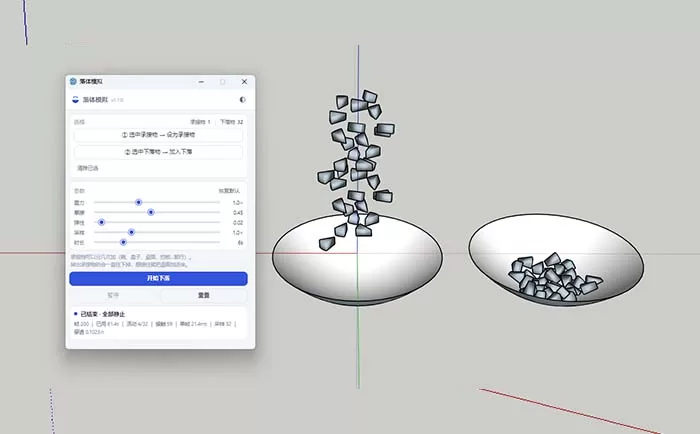Click the greyed pause button
The width and height of the screenshot is (700, 434).
(113, 295)
